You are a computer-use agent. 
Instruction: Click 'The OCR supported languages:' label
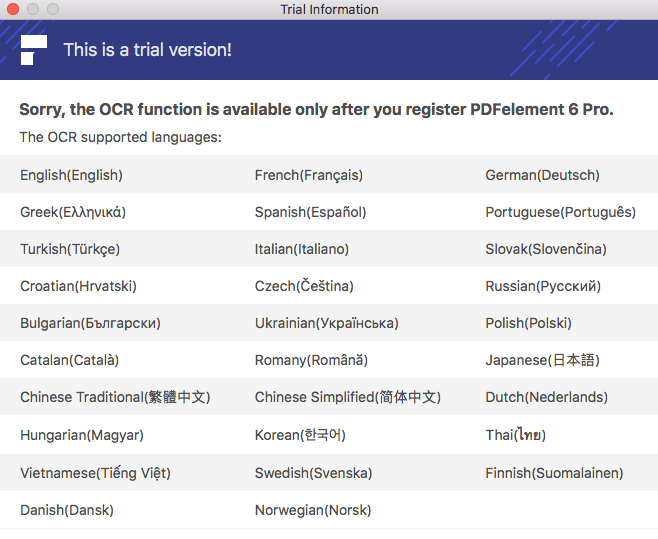click(120, 137)
